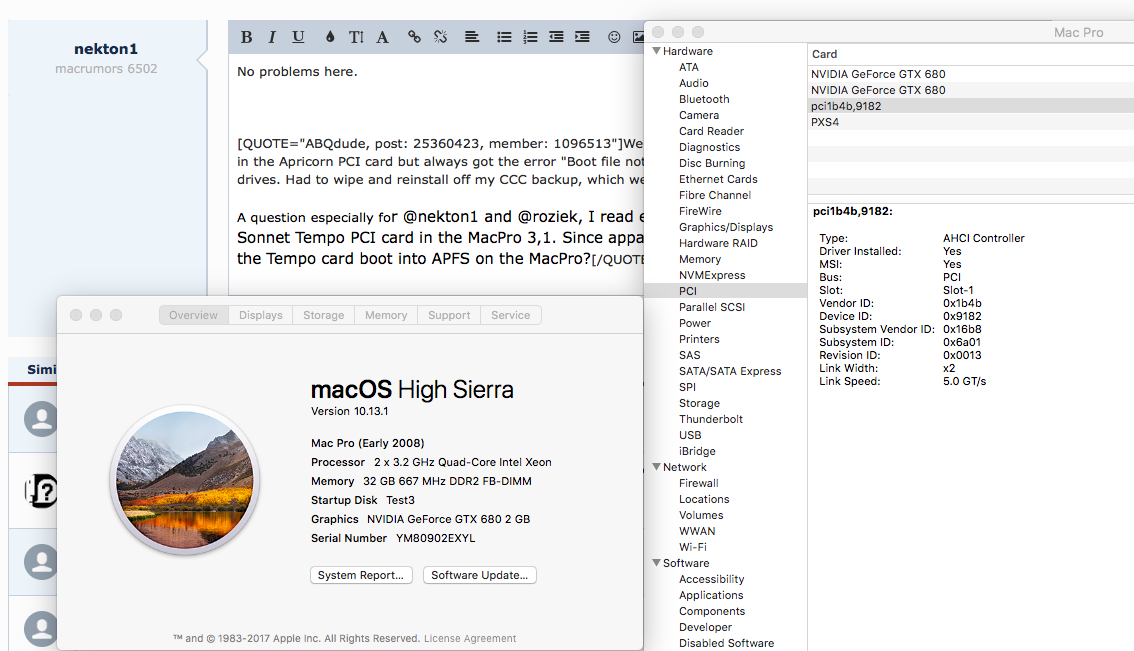Switch to the Overview tab
This screenshot has height=651, width=1134.
tap(193, 315)
